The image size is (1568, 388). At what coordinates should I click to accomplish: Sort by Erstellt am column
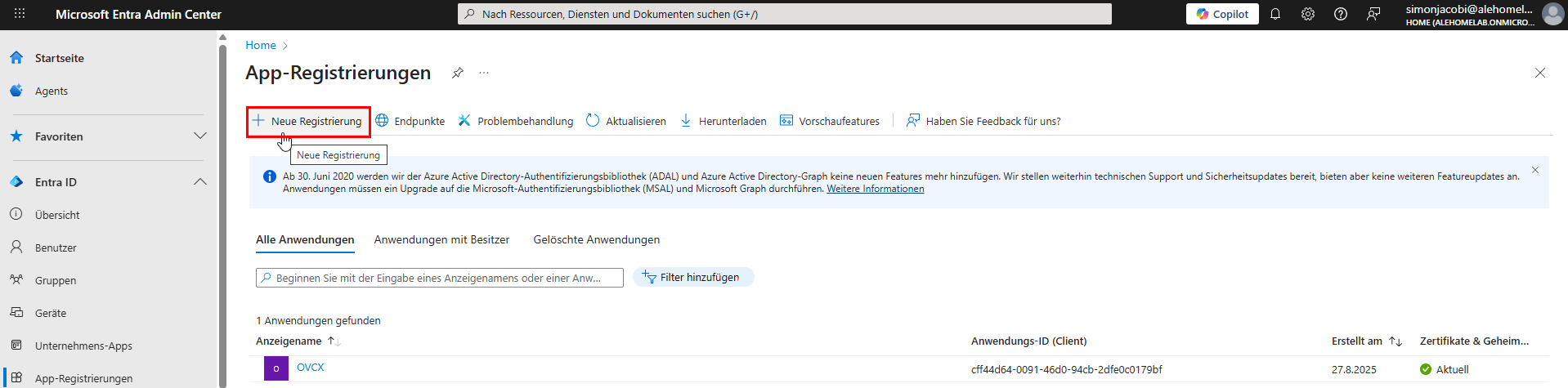[x=1396, y=341]
